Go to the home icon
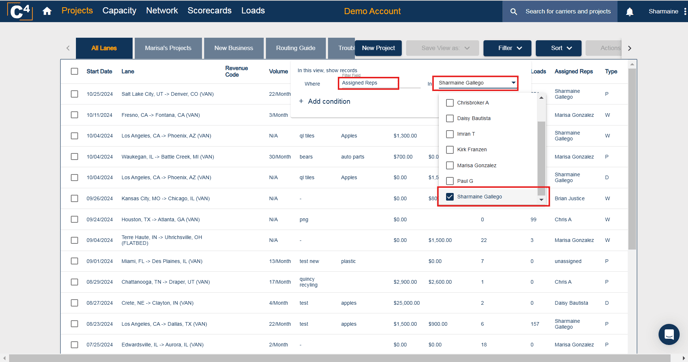Image resolution: width=688 pixels, height=362 pixels. [47, 11]
